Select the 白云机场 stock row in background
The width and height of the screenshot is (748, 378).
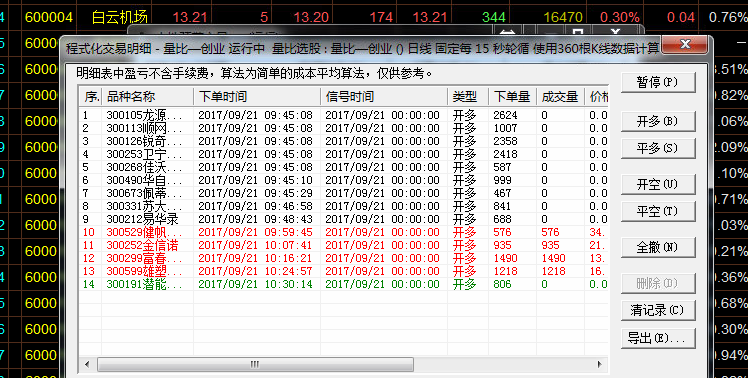(x=374, y=18)
